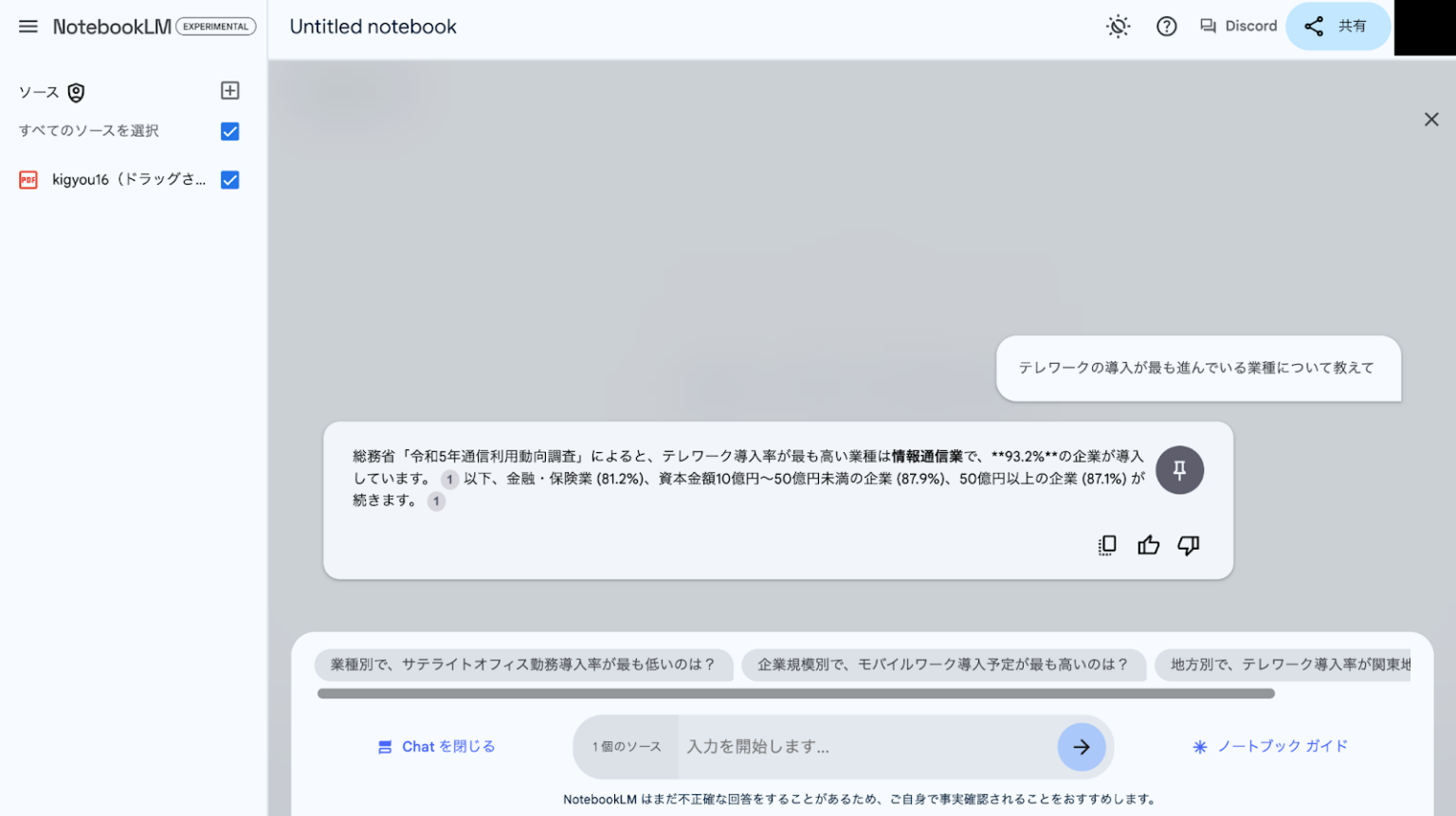This screenshot has height=816, width=1456.
Task: Click the 共有 share button
Action: 1338,26
